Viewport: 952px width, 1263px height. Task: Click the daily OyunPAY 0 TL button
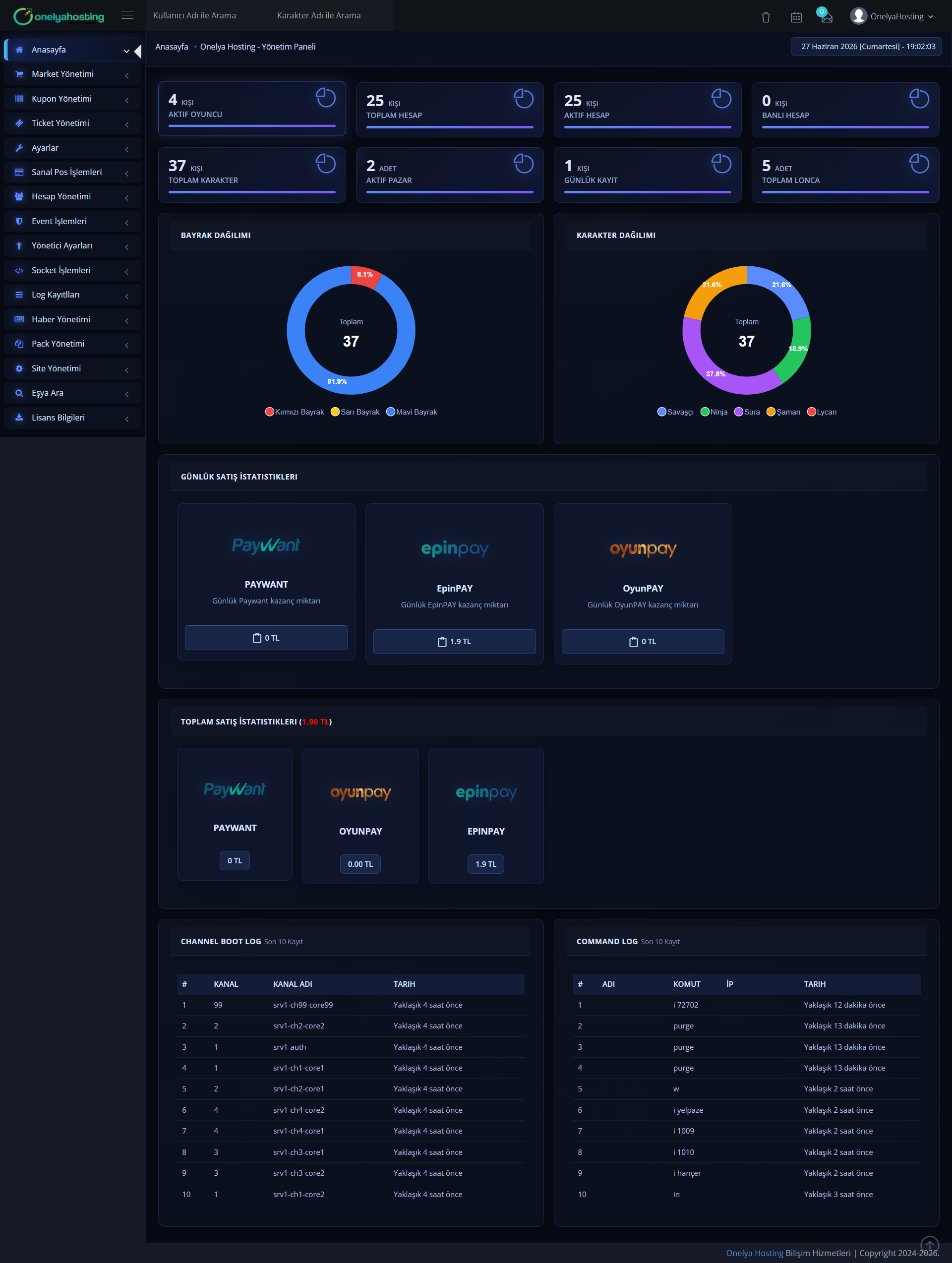click(643, 642)
